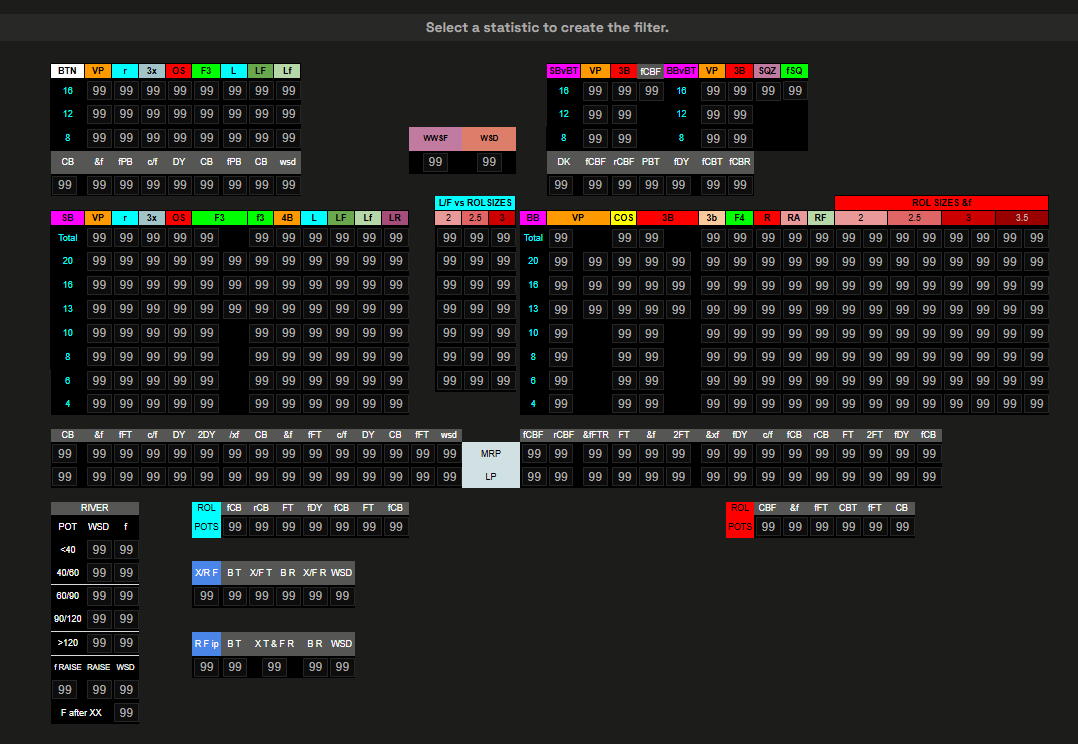1078x744 pixels.
Task: Click the WSD value beside WWSF
Action: (489, 162)
